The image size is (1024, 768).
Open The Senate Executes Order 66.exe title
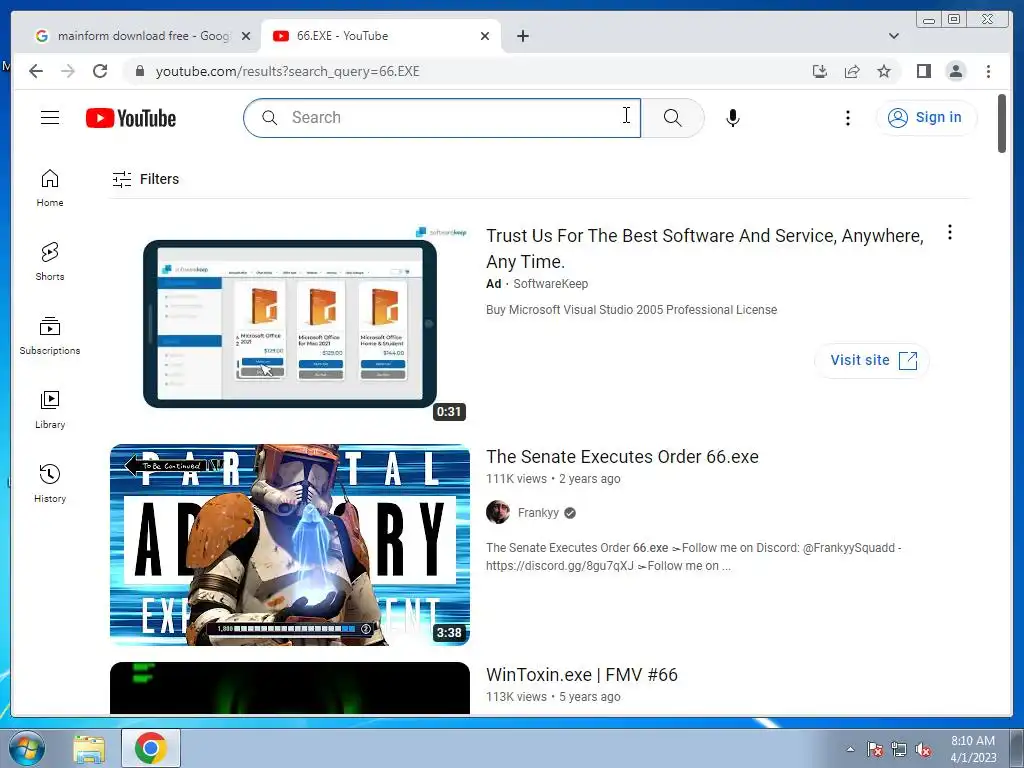[622, 456]
